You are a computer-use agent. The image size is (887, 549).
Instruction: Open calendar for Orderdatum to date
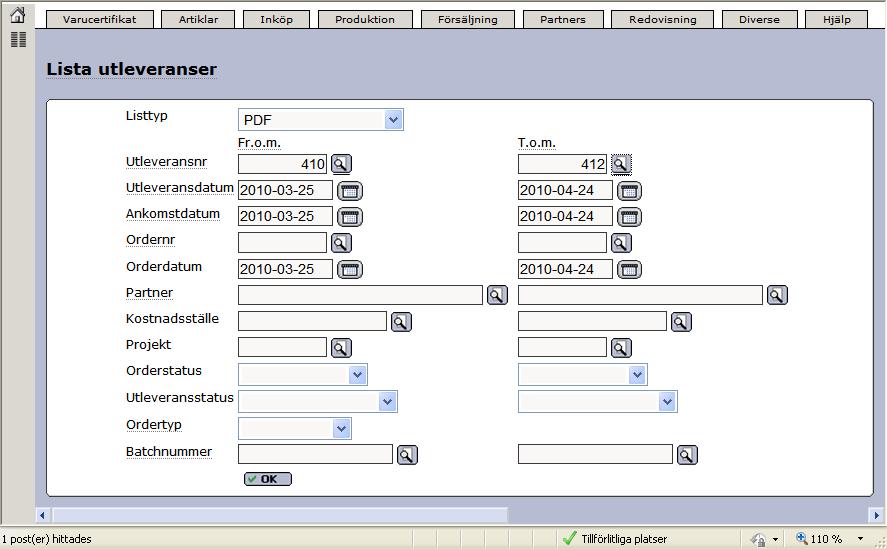click(x=629, y=269)
